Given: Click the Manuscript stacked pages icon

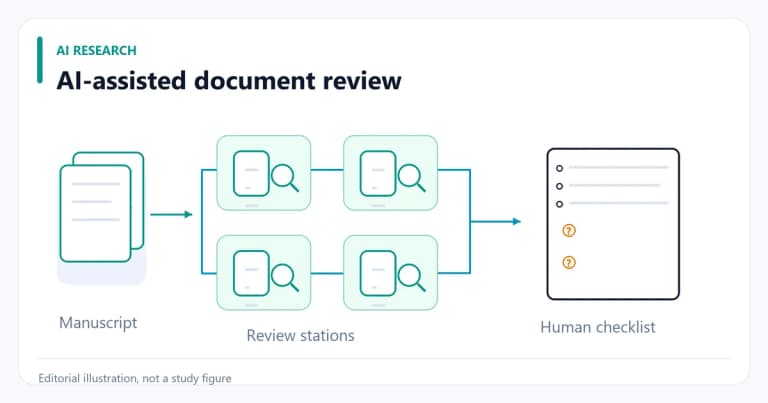Looking at the screenshot, I should (102, 207).
